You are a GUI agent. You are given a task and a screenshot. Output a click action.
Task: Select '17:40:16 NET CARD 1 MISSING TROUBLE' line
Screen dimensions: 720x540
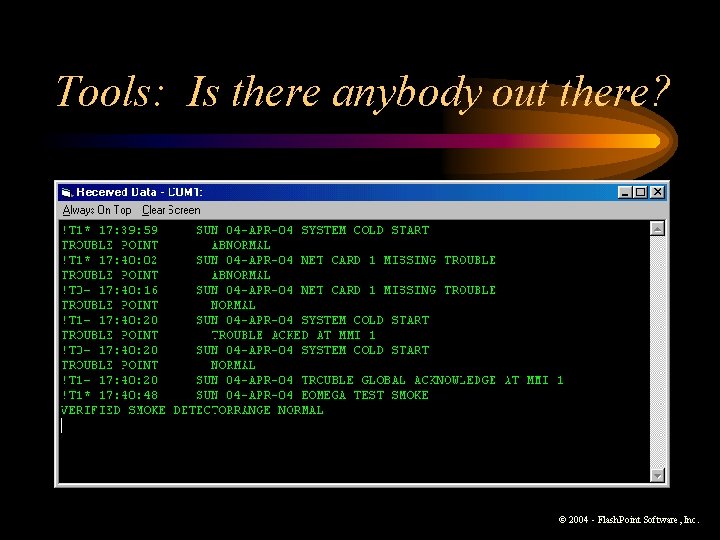(279, 290)
